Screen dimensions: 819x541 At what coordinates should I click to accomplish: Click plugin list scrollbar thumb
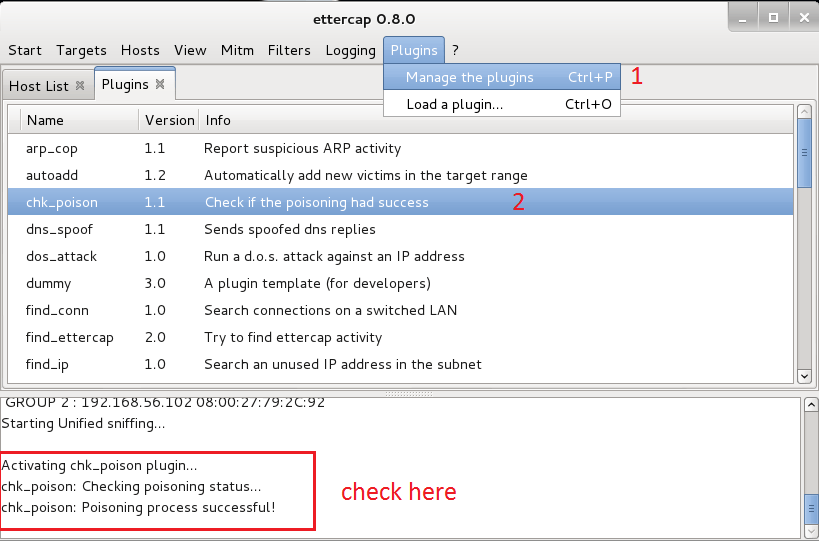(x=804, y=152)
